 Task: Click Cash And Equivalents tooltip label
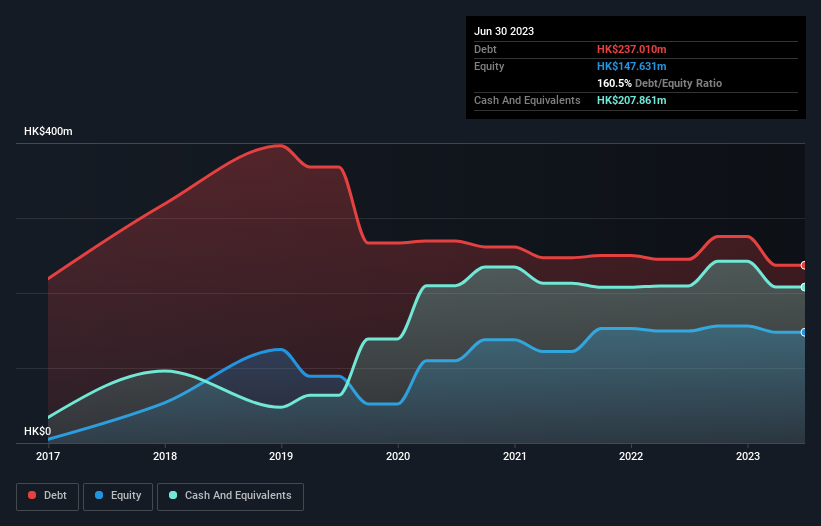tap(527, 100)
